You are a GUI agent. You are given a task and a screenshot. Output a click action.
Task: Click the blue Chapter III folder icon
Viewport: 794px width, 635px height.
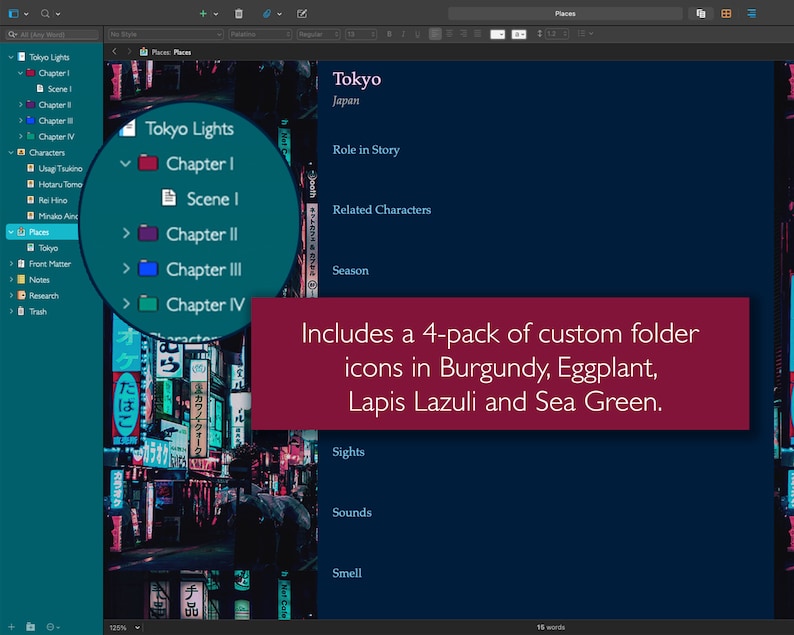tap(30, 121)
